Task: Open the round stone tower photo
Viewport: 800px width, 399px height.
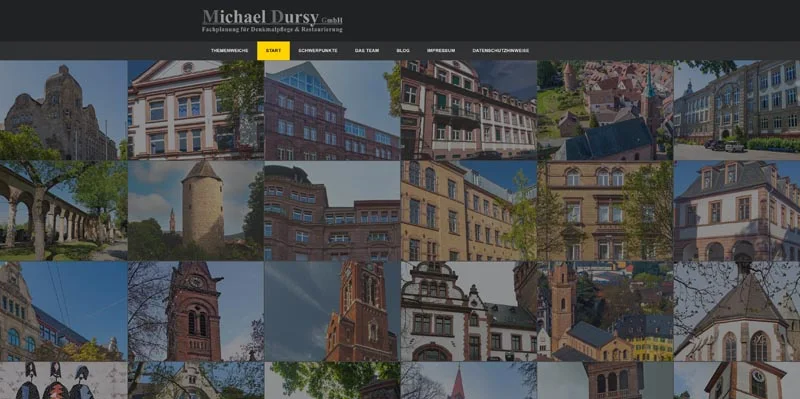Action: click(196, 211)
